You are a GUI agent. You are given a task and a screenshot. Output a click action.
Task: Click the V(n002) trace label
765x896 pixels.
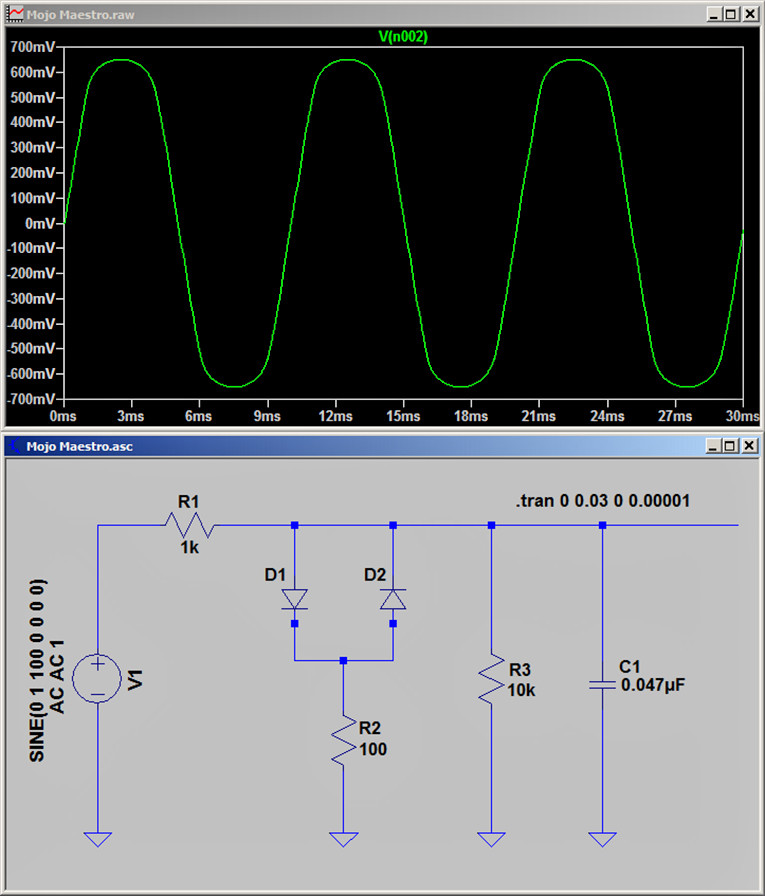tap(403, 37)
